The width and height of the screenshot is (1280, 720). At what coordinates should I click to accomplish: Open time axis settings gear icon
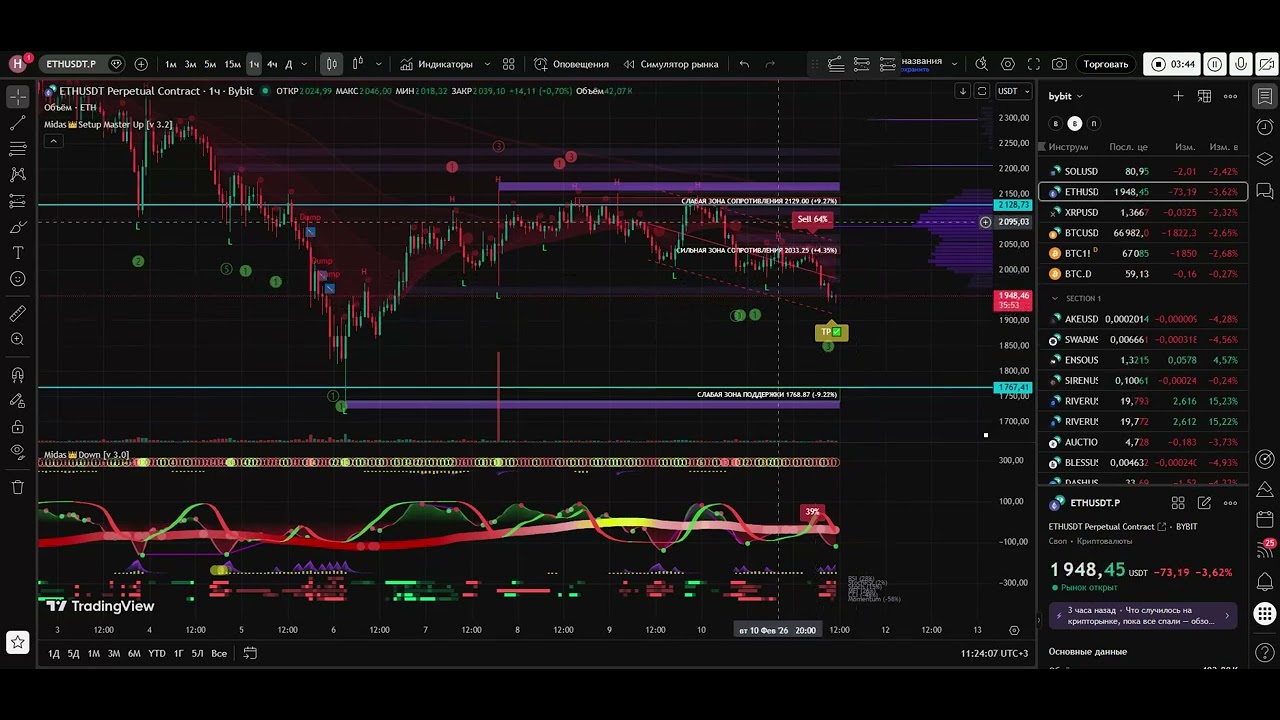coord(1014,630)
